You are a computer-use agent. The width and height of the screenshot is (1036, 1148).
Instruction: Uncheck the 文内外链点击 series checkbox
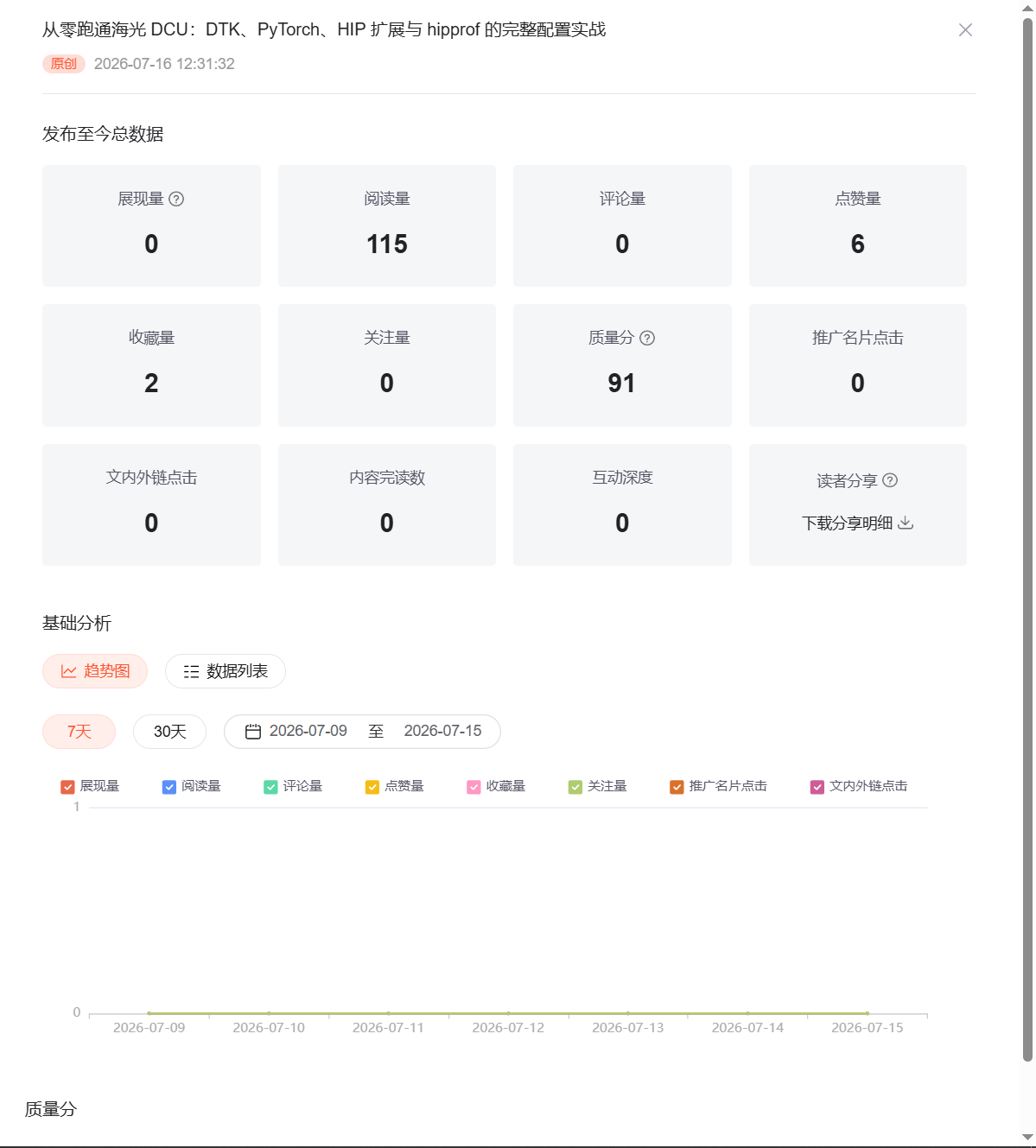coord(817,787)
